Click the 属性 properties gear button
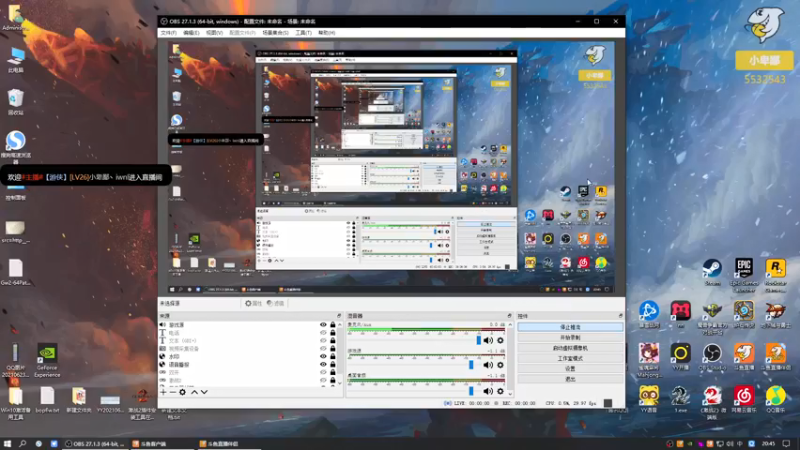This screenshot has width=800, height=450. pos(253,303)
